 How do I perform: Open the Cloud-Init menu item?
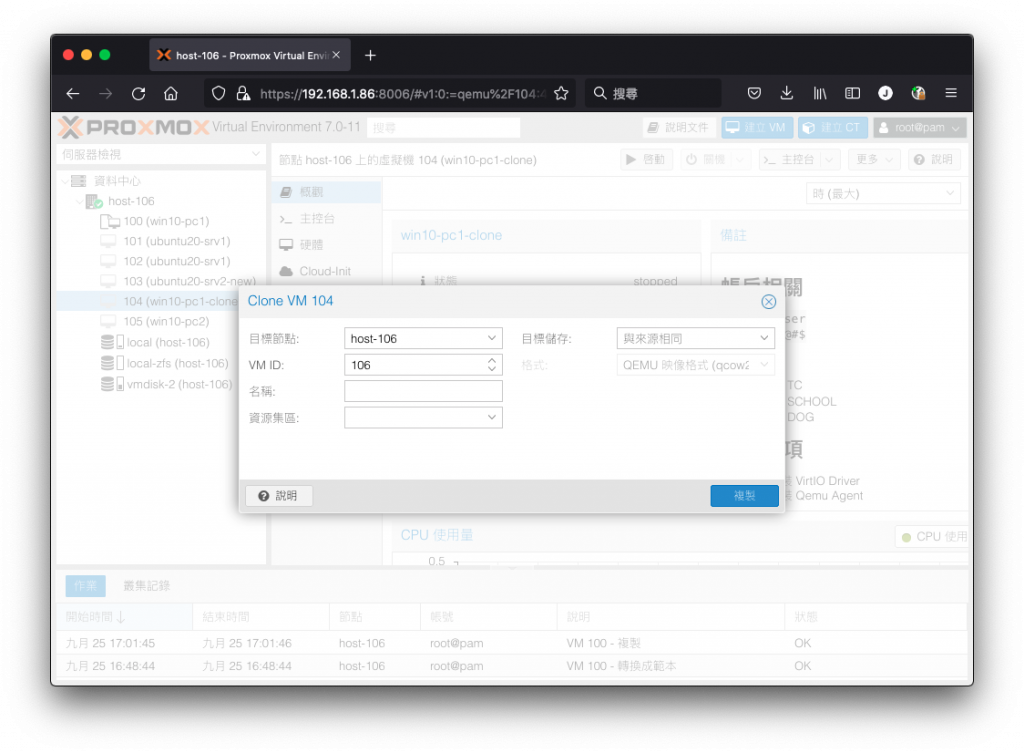327,271
